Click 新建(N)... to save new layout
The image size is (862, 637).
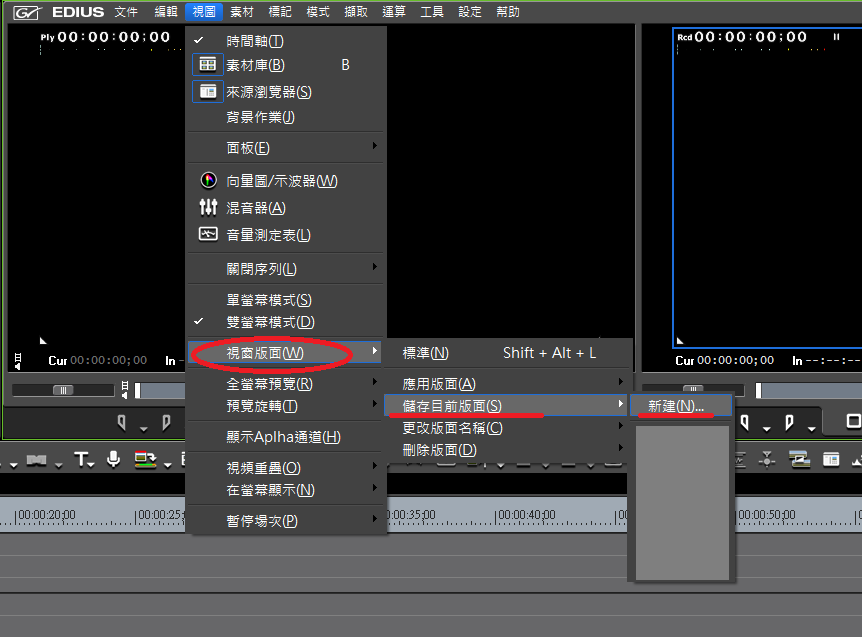coord(676,406)
